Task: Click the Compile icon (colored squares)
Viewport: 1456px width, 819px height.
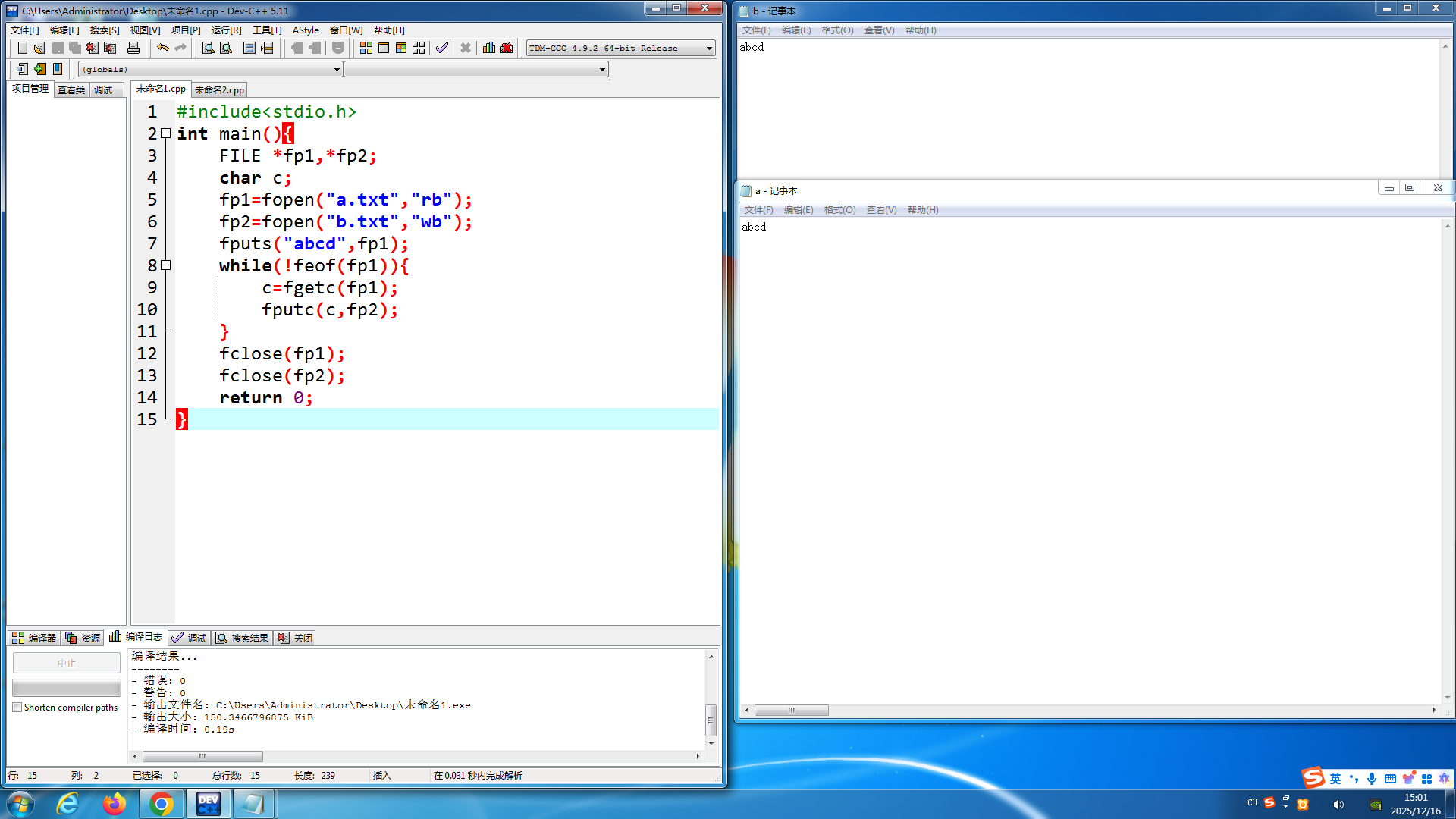Action: coord(366,48)
